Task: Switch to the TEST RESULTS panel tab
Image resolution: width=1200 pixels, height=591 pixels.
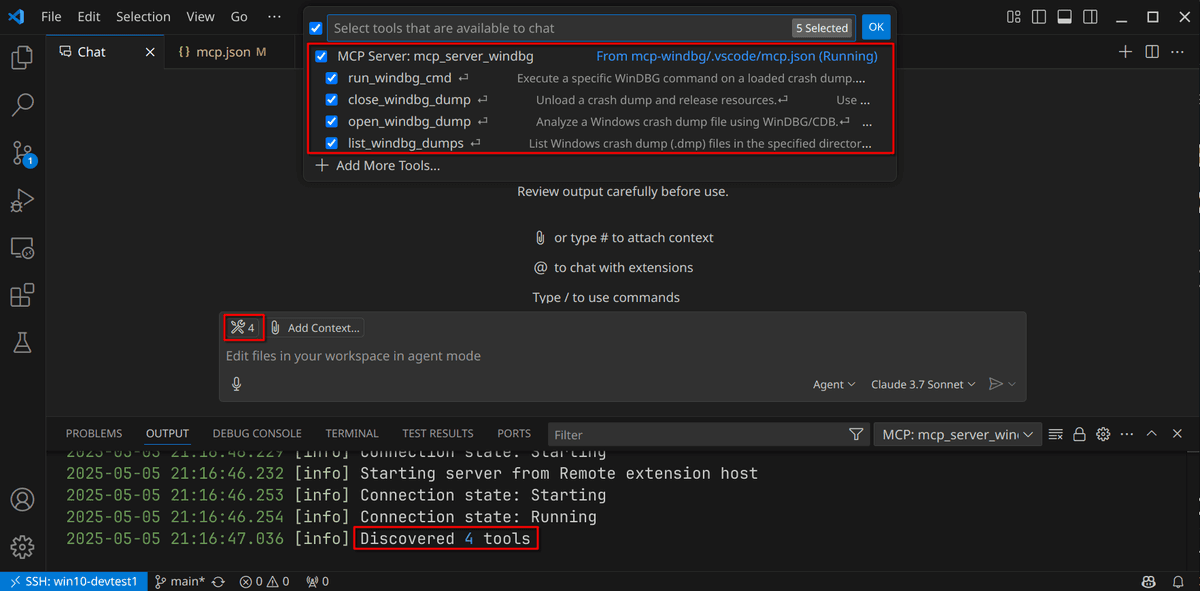Action: (x=438, y=434)
